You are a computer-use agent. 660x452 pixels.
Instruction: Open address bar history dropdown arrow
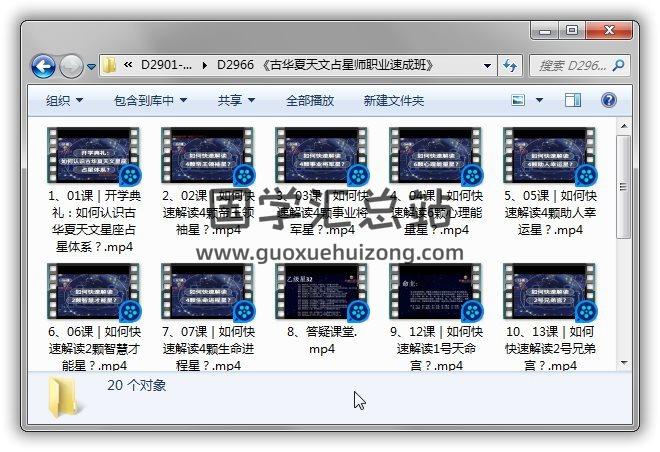[x=487, y=66]
